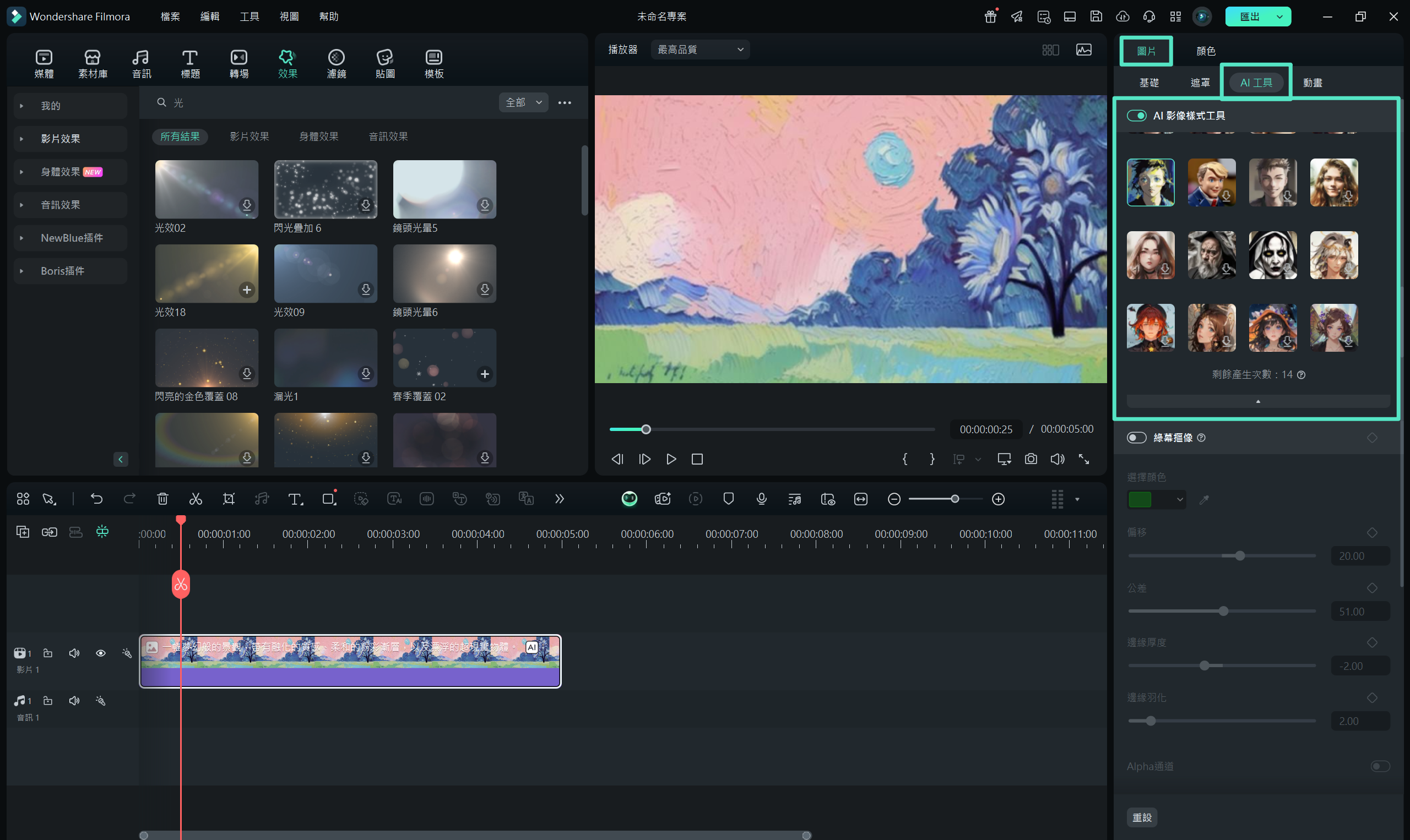The height and width of the screenshot is (840, 1410).
Task: Click the zoom in plus on timeline
Action: pos(998,499)
